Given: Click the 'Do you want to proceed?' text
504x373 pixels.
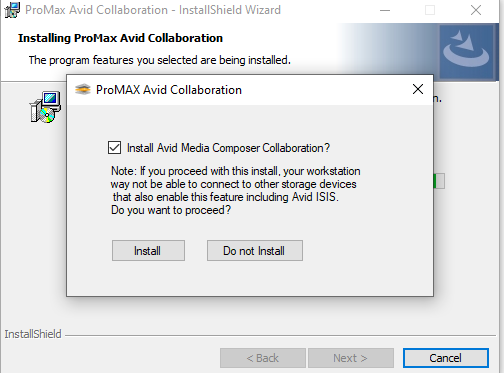Looking at the screenshot, I should pyautogui.click(x=171, y=210).
